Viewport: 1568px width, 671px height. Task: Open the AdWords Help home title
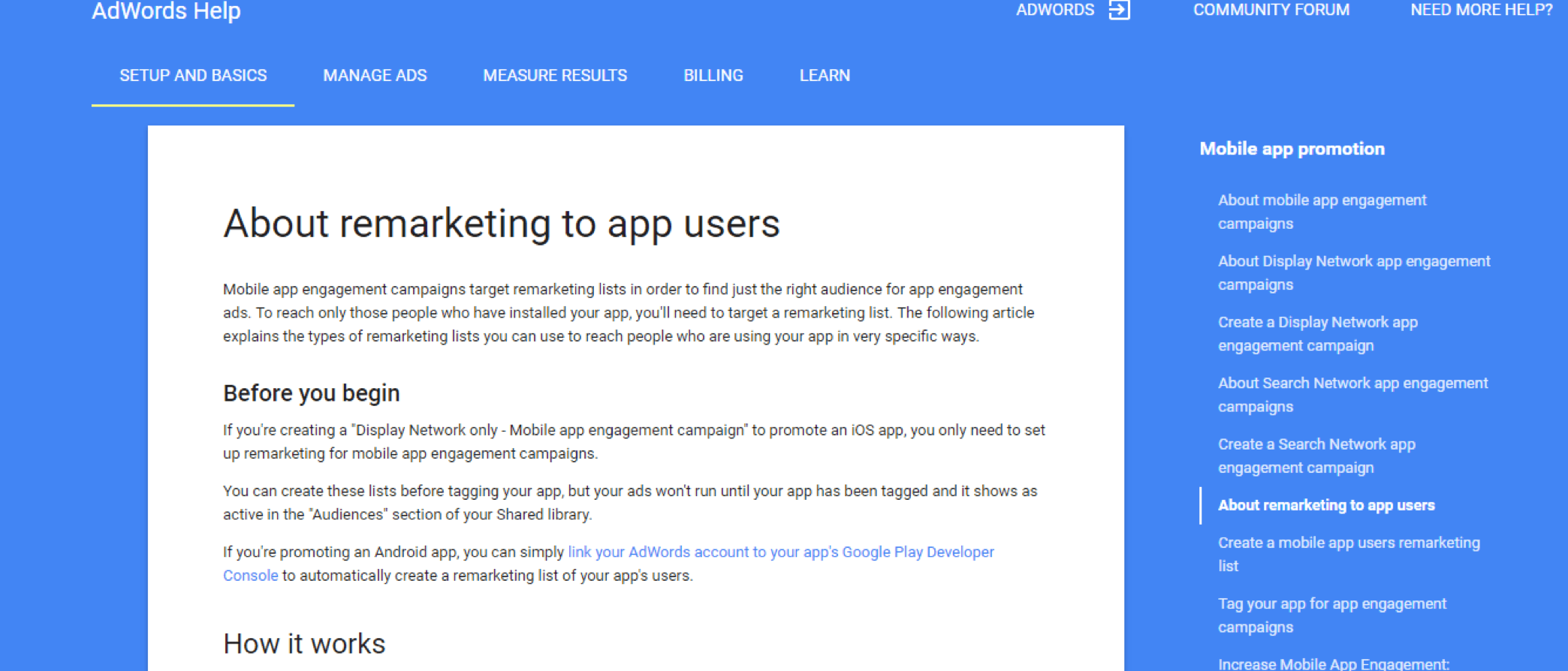click(x=166, y=11)
